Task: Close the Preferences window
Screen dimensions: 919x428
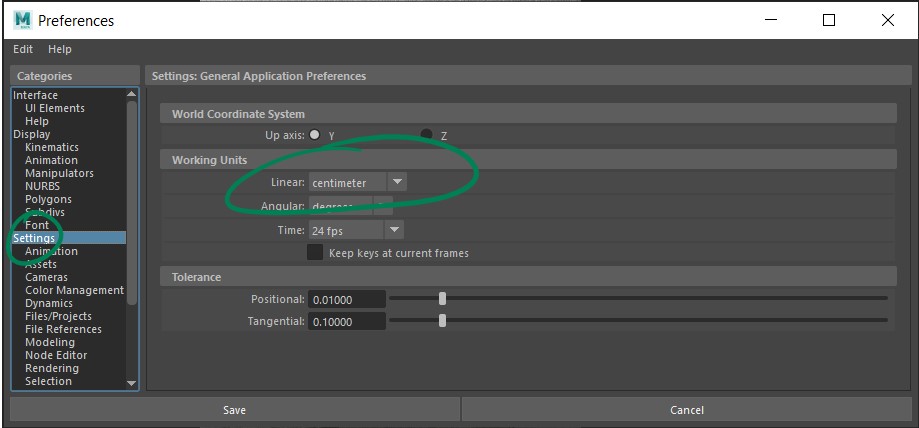Action: pos(887,20)
